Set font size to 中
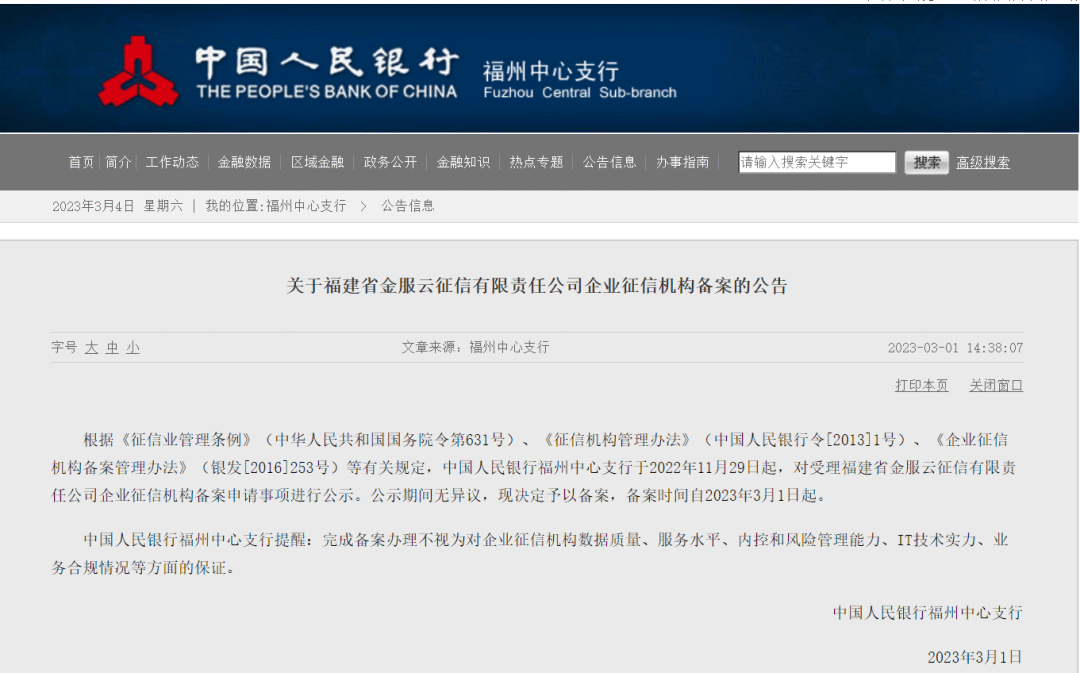Image resolution: width=1080 pixels, height=673 pixels. click(112, 348)
